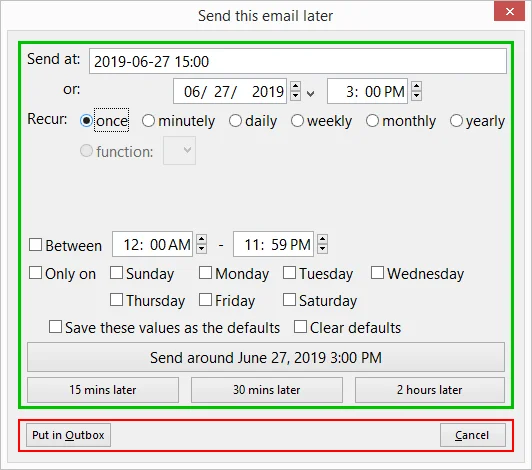This screenshot has height=470, width=532.
Task: Tick the Clear defaults checkbox
Action: 300,327
